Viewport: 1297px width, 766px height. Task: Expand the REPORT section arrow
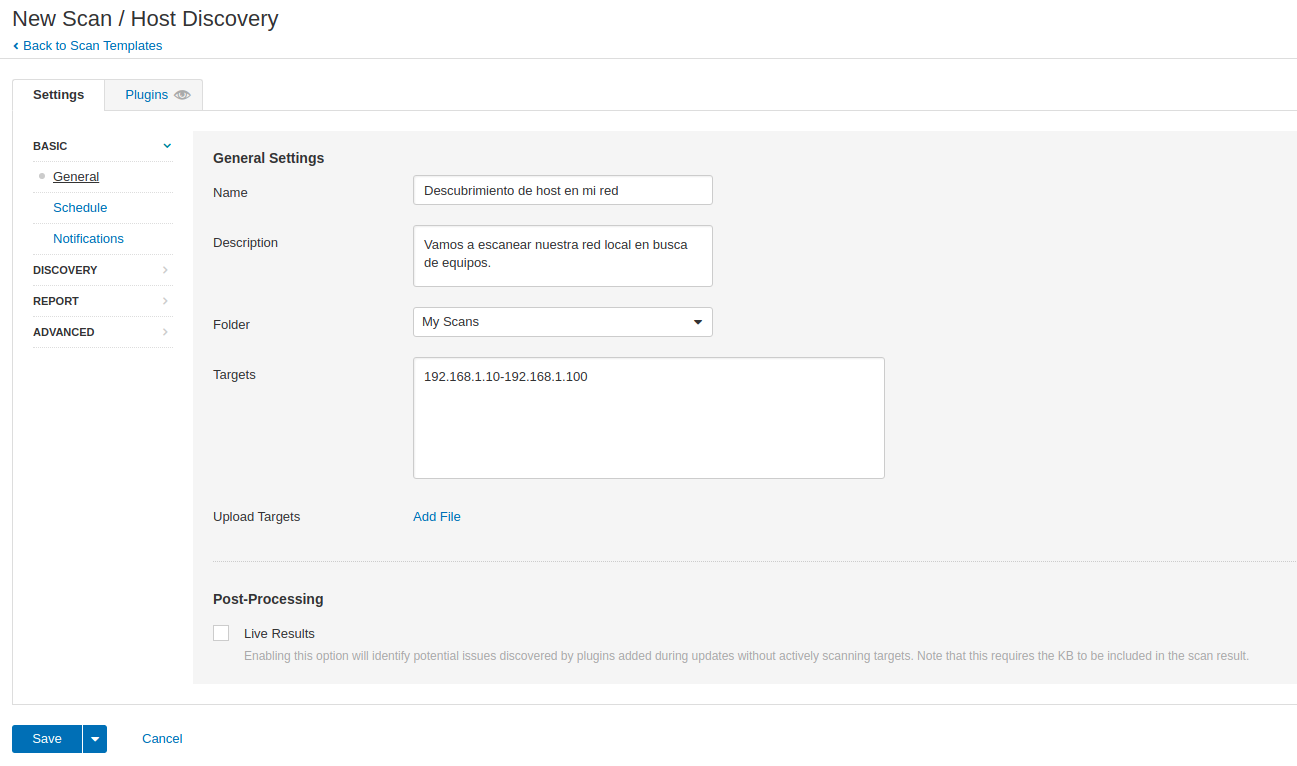coord(166,301)
